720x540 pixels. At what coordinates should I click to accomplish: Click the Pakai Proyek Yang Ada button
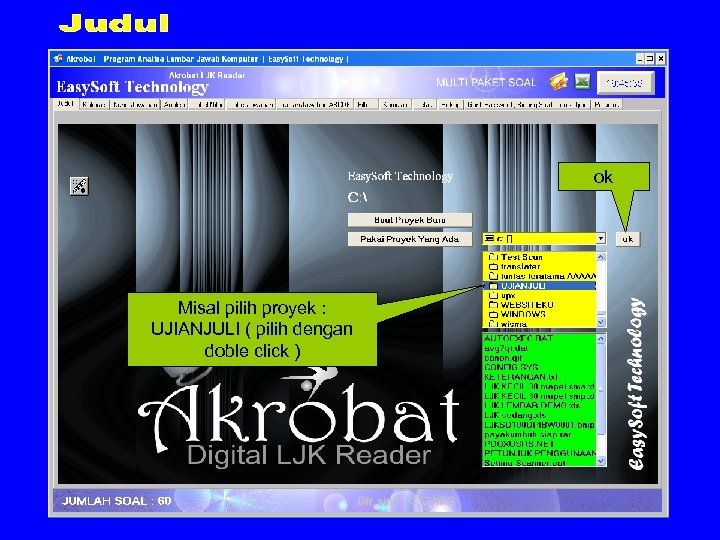pyautogui.click(x=410, y=239)
